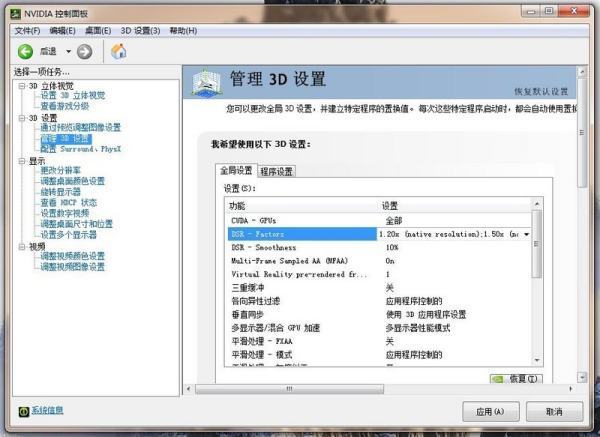
Task: Switch to the 全局设置 tab
Action: tap(236, 170)
